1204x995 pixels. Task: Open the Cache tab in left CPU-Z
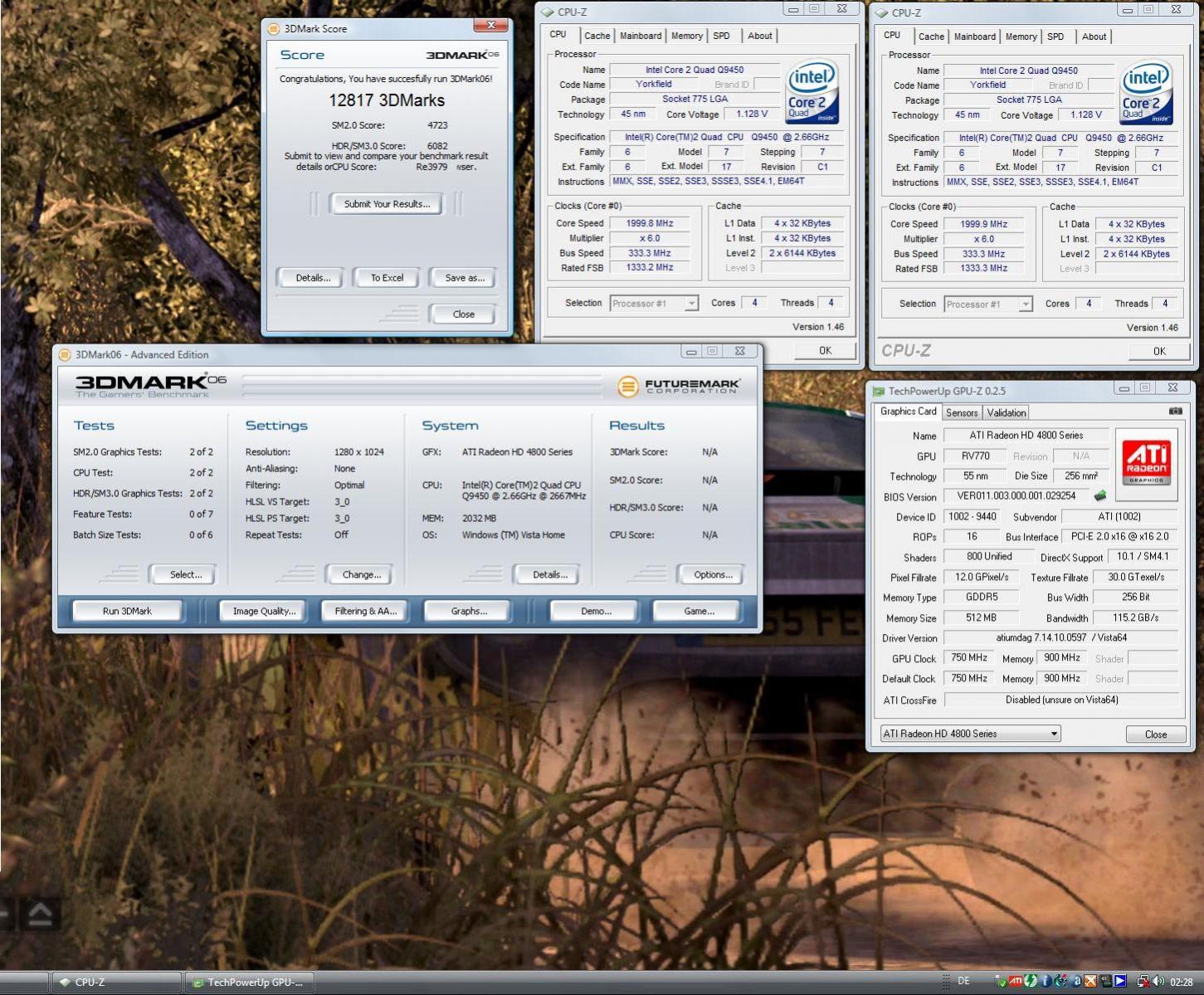click(597, 36)
